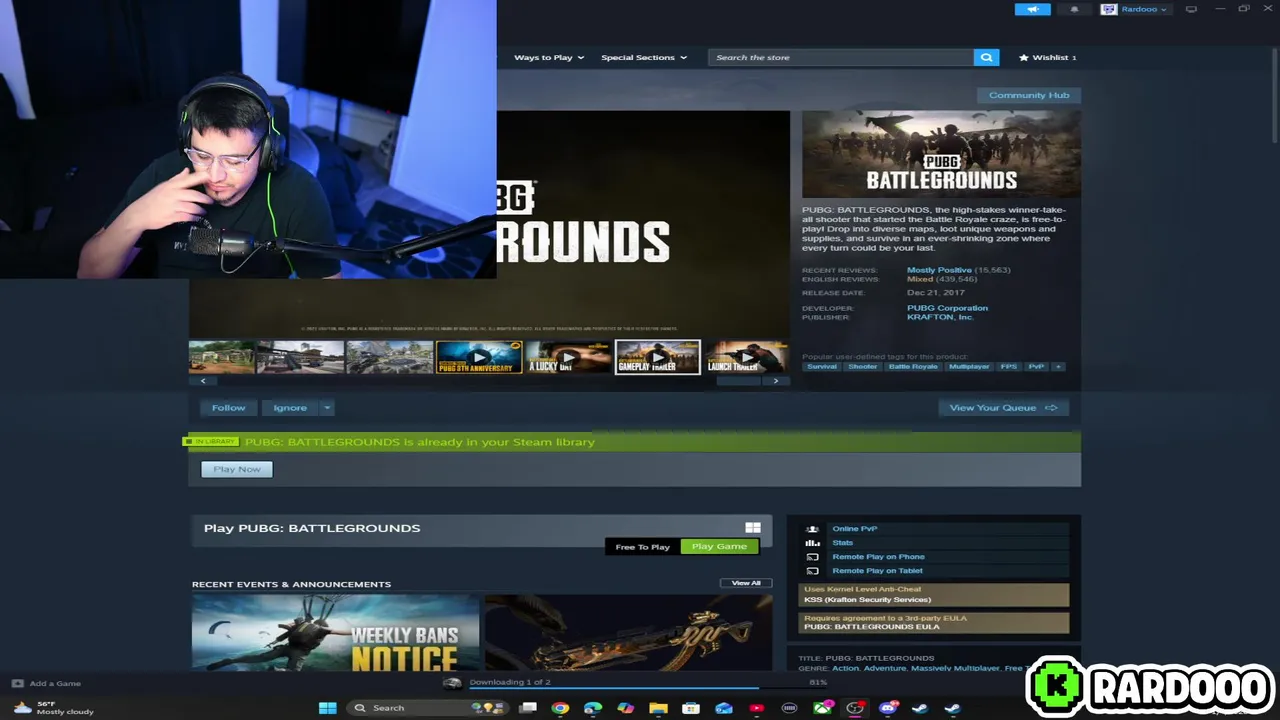Click the store search magnifier button
Screen dimensions: 1280x720
(986, 57)
